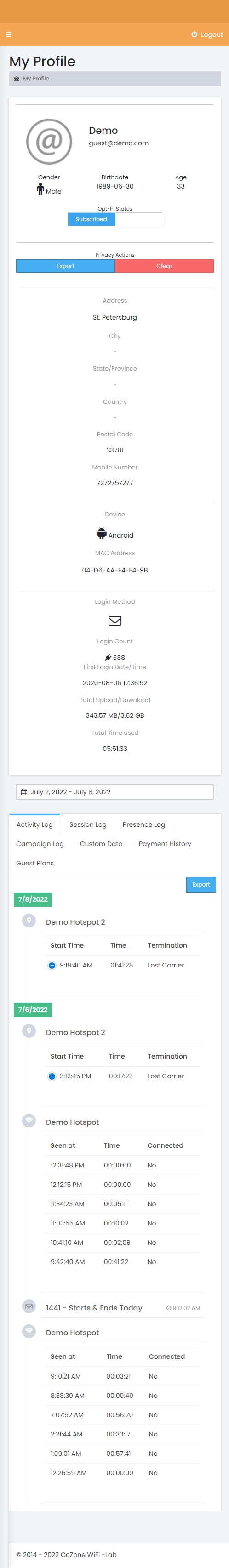The image size is (229, 1568).
Task: Open the Payment History tab
Action: 165,844
